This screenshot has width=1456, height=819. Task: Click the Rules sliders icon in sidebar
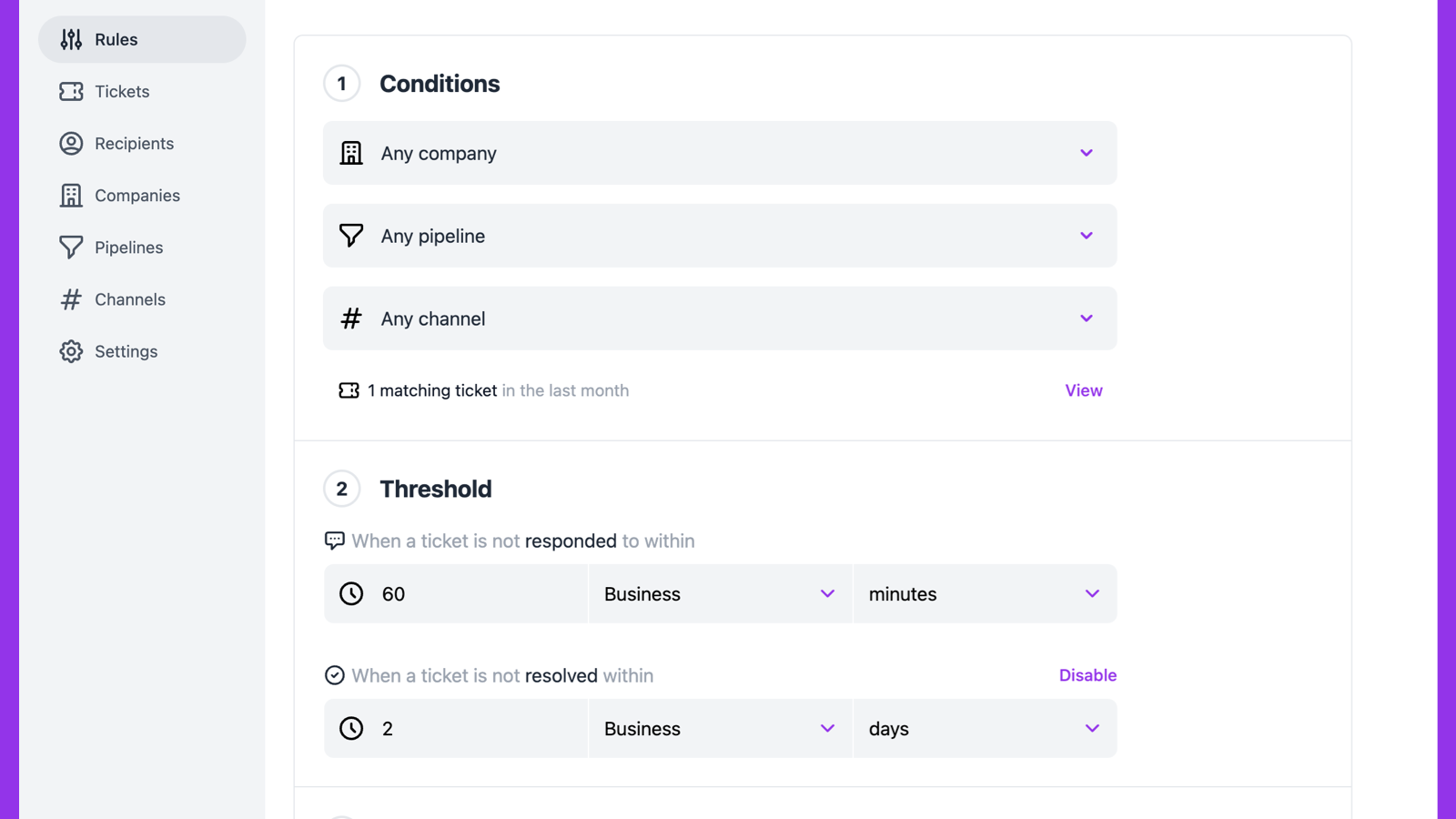pyautogui.click(x=71, y=39)
